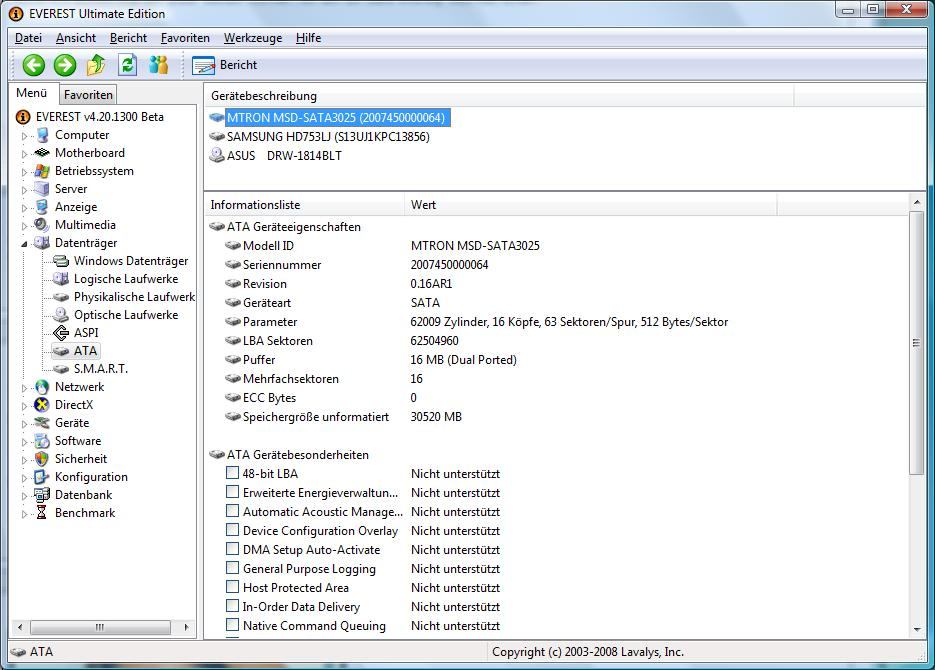
Task: Go up one level with folder-arrow icon
Action: tap(96, 65)
